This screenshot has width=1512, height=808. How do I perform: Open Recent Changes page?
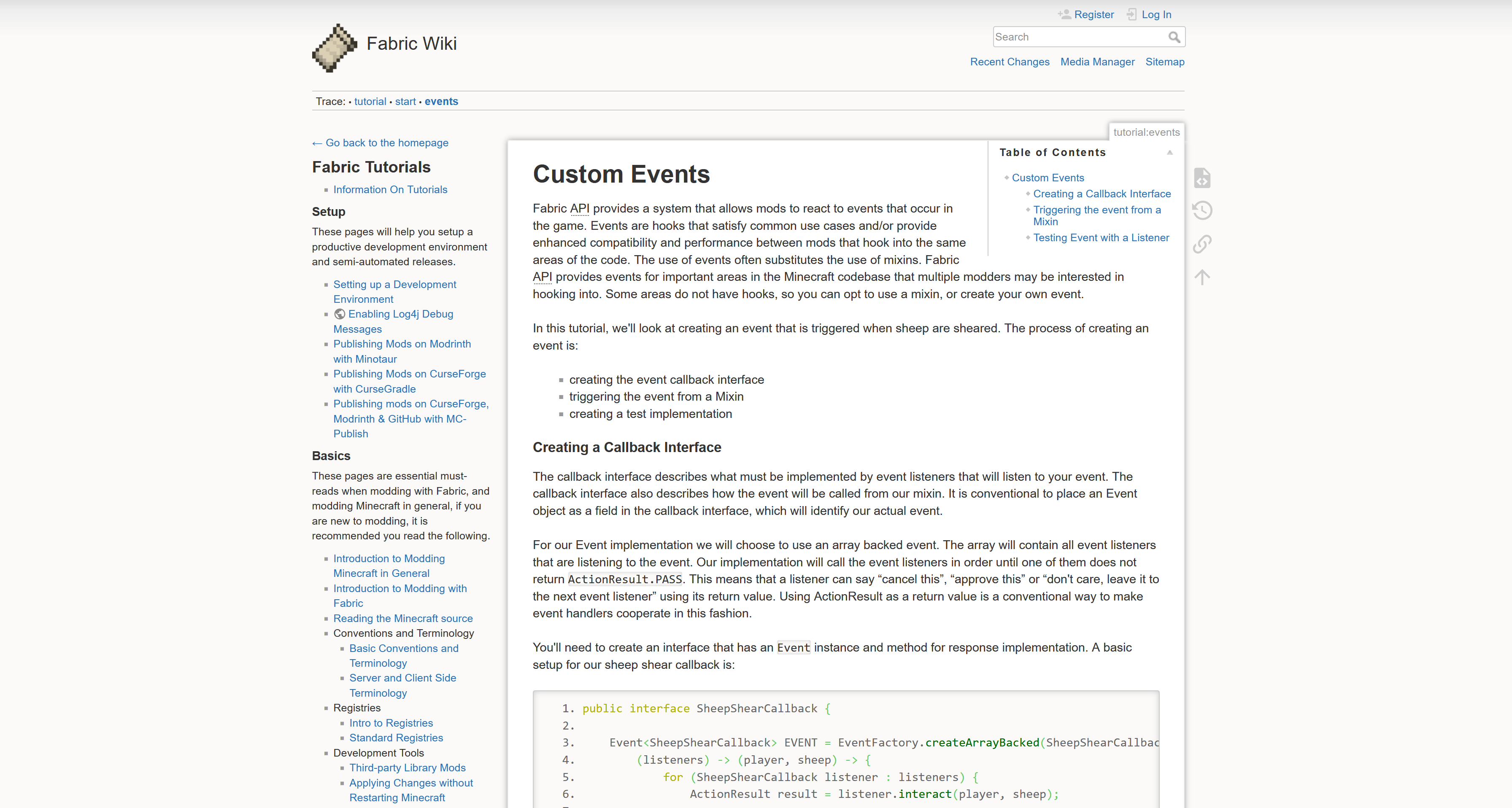[x=1010, y=62]
